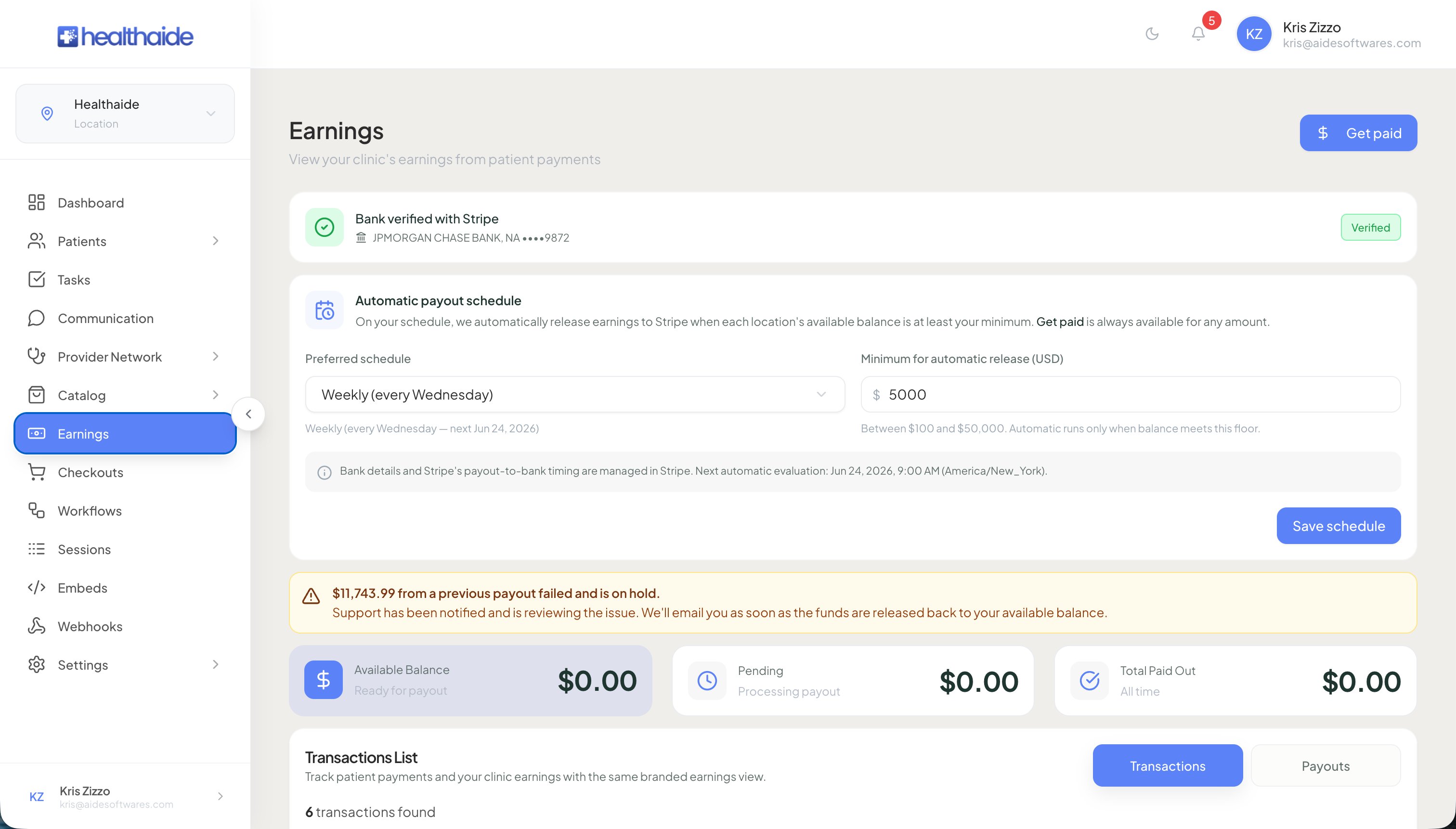Image resolution: width=1456 pixels, height=829 pixels.
Task: Click the Available Balance dollar icon
Action: (324, 679)
